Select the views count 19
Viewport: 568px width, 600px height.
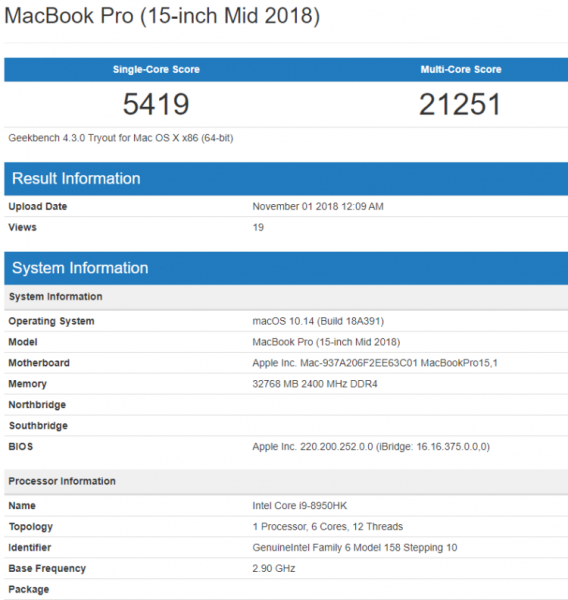[x=258, y=227]
